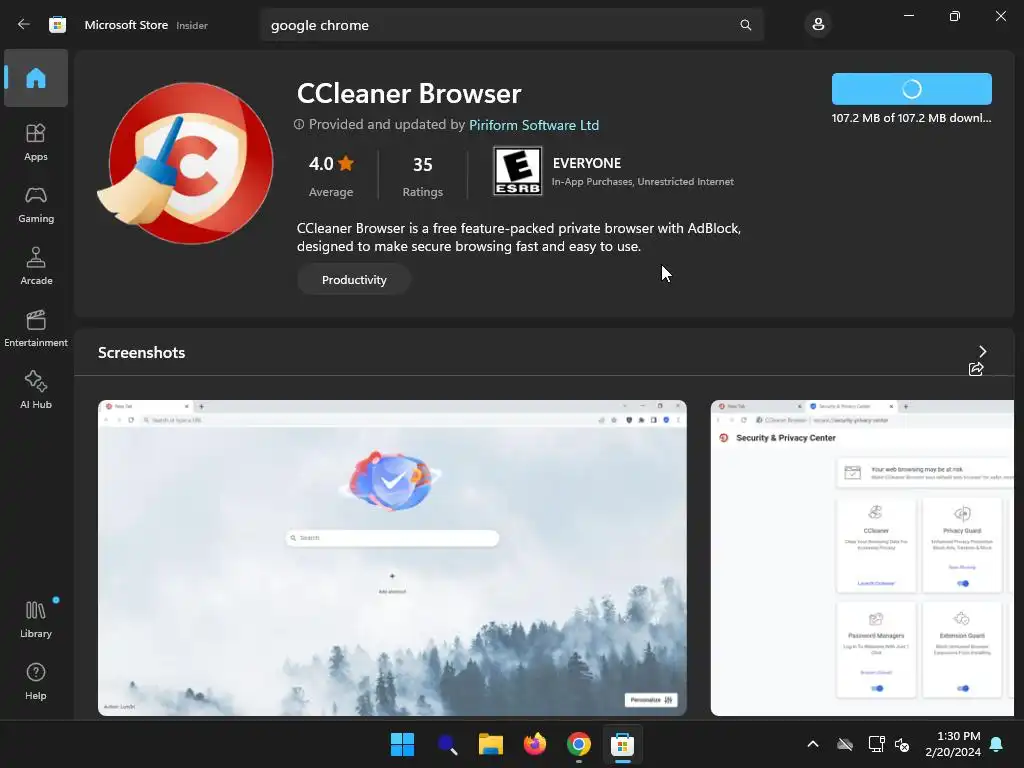Click the Microsoft Store logo icon
The height and width of the screenshot is (768, 1024).
tap(57, 25)
